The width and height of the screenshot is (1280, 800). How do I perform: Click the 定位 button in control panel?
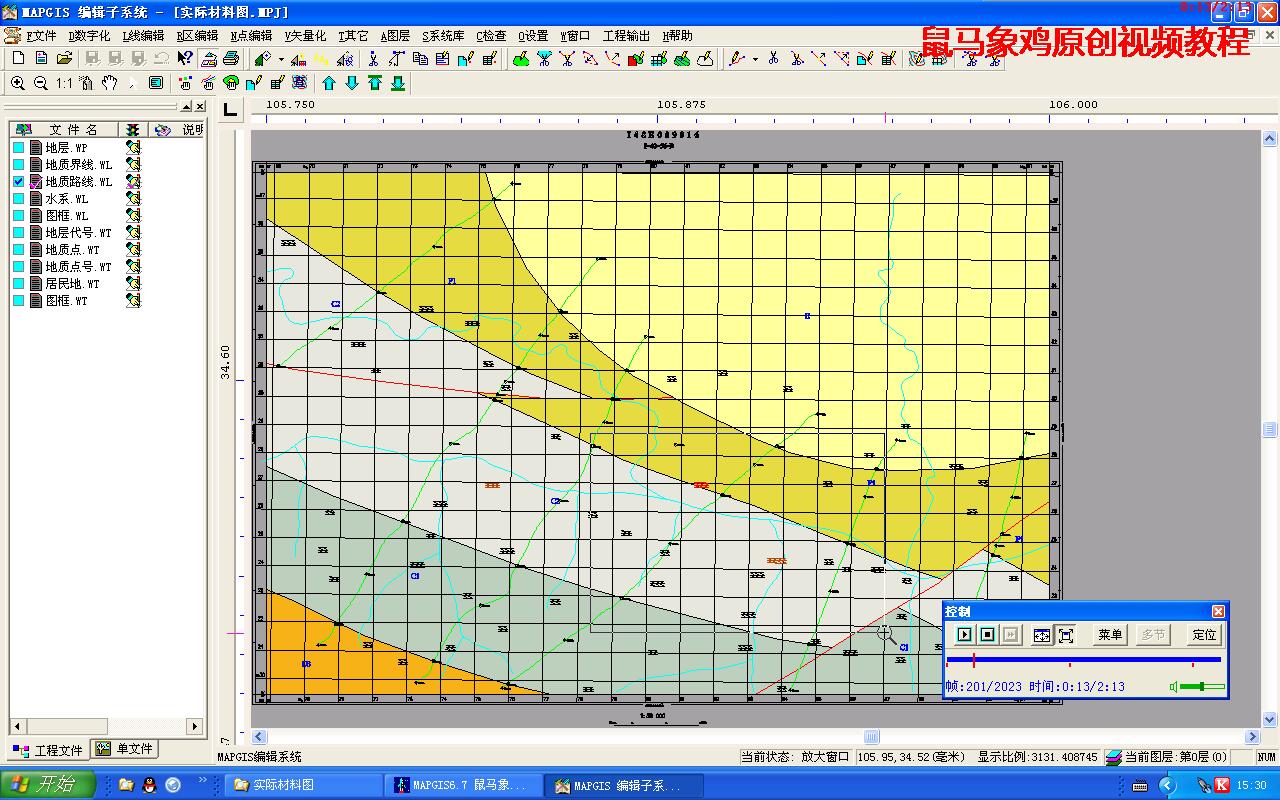tap(1205, 635)
